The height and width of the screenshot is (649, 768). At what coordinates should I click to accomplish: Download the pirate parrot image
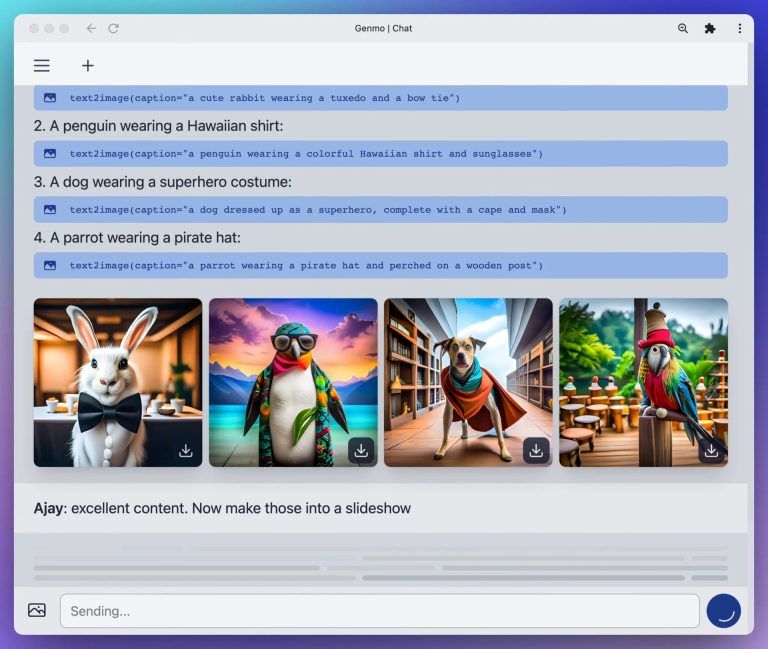711,450
